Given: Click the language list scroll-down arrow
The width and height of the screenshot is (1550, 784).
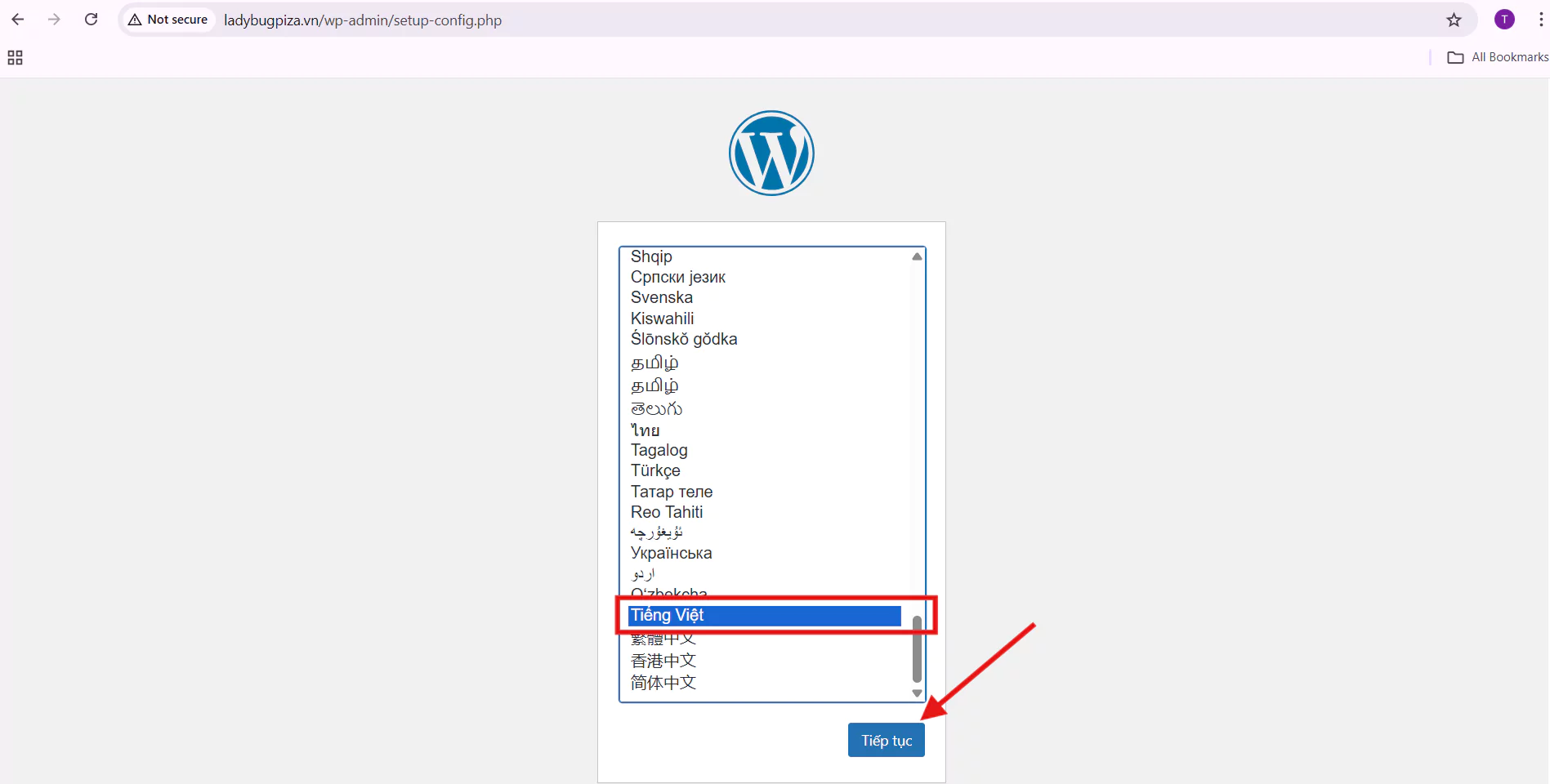Looking at the screenshot, I should pyautogui.click(x=917, y=693).
